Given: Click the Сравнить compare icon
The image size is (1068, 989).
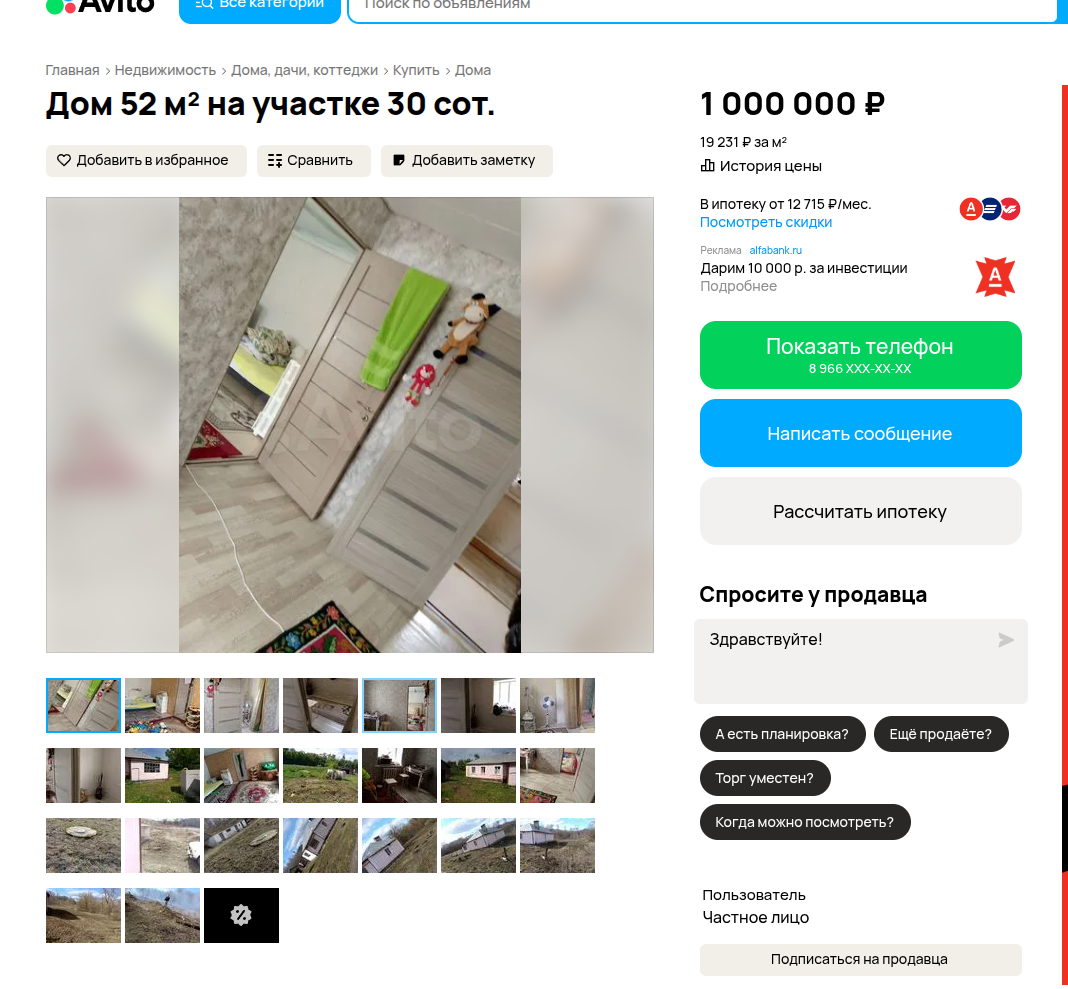Looking at the screenshot, I should tap(274, 160).
